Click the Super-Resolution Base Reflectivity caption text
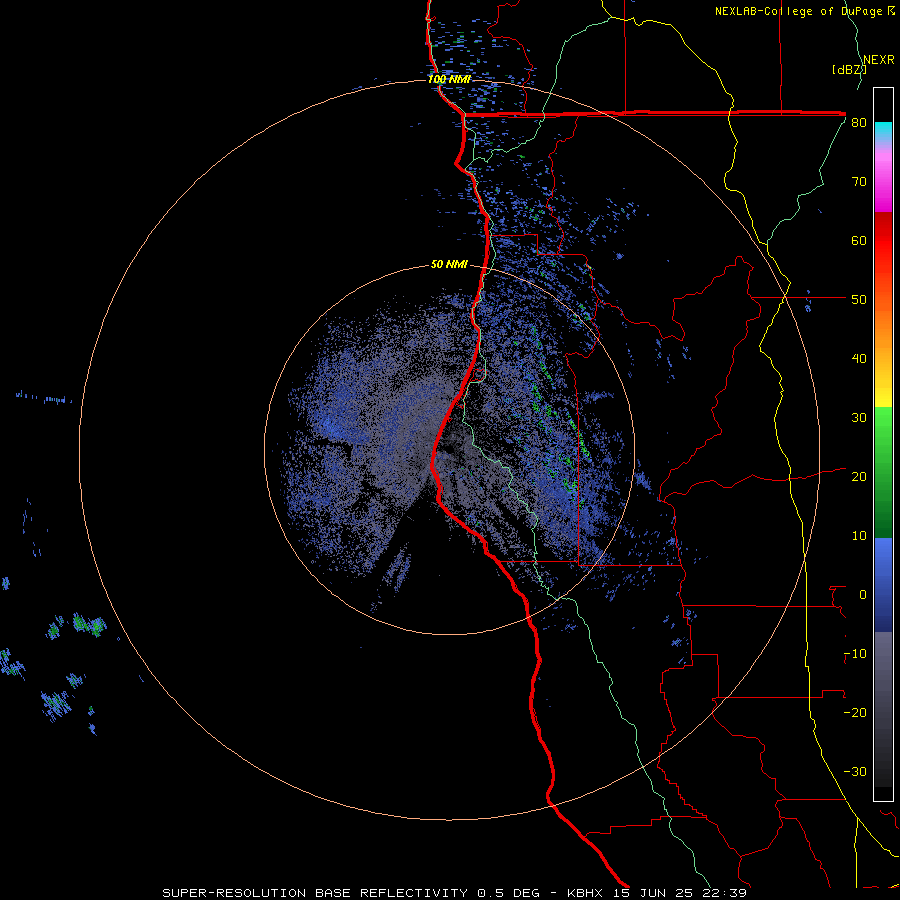The width and height of the screenshot is (900, 900). point(315,893)
